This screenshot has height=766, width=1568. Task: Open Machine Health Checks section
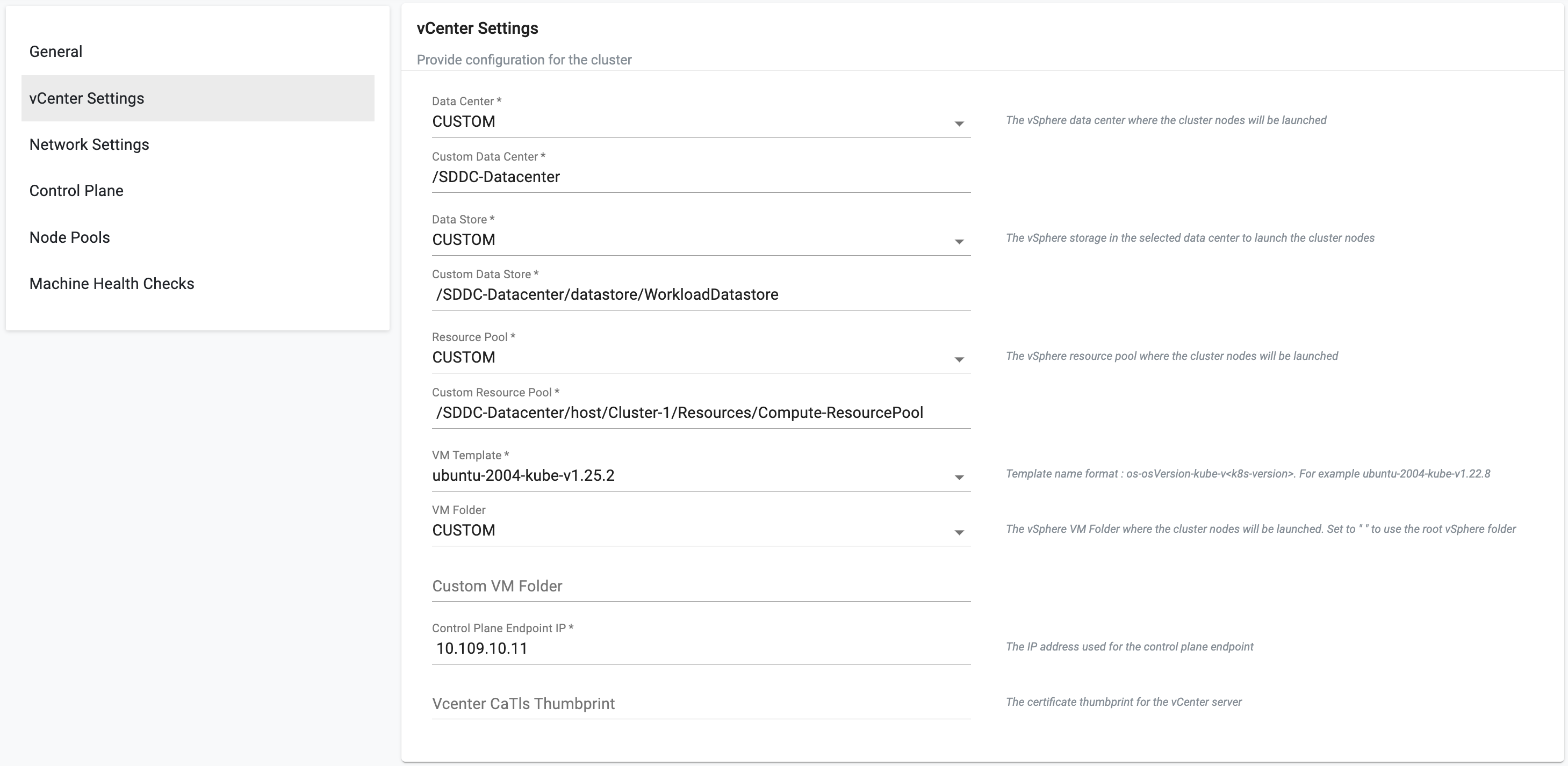point(197,284)
